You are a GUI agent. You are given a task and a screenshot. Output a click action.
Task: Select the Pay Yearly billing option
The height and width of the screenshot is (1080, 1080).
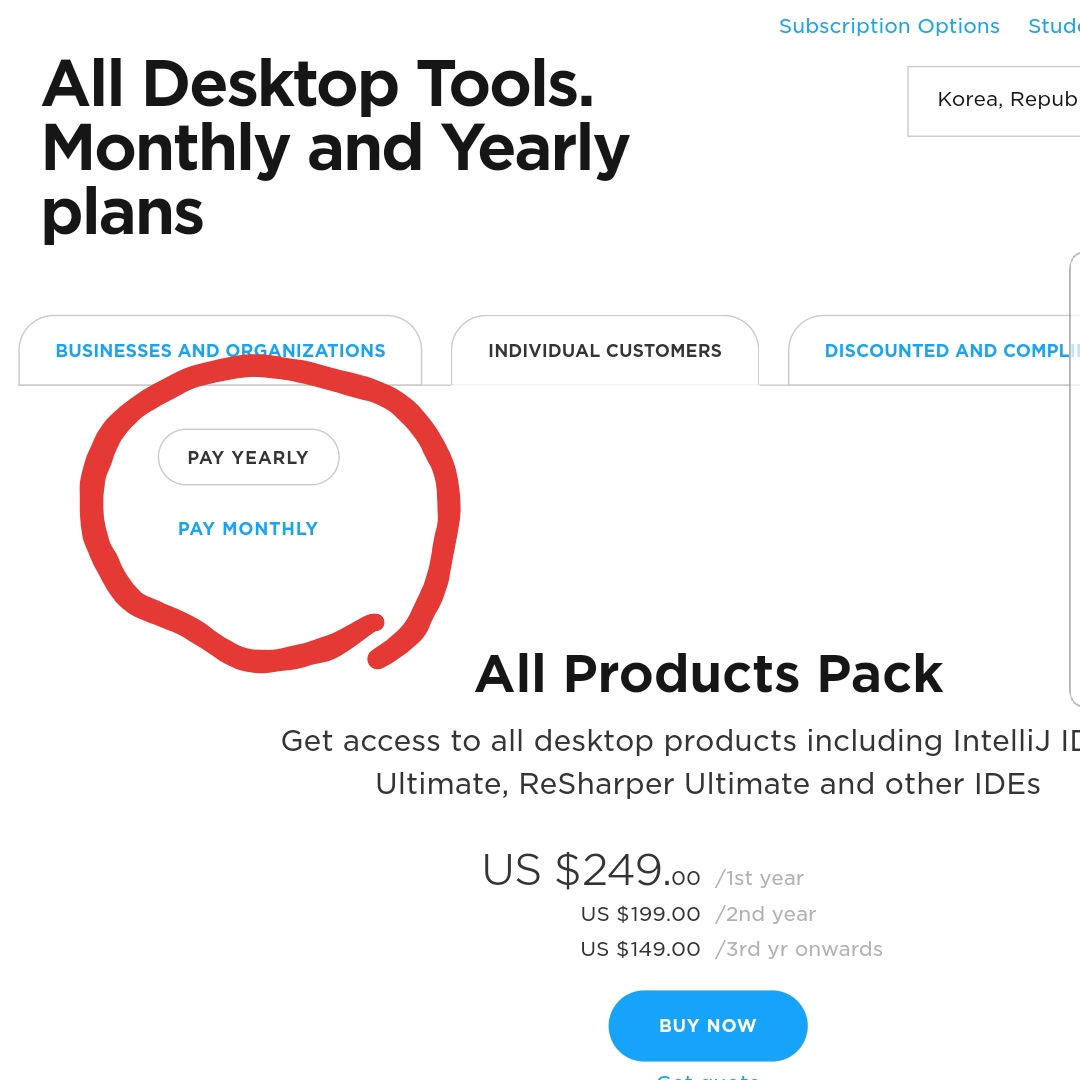(249, 457)
